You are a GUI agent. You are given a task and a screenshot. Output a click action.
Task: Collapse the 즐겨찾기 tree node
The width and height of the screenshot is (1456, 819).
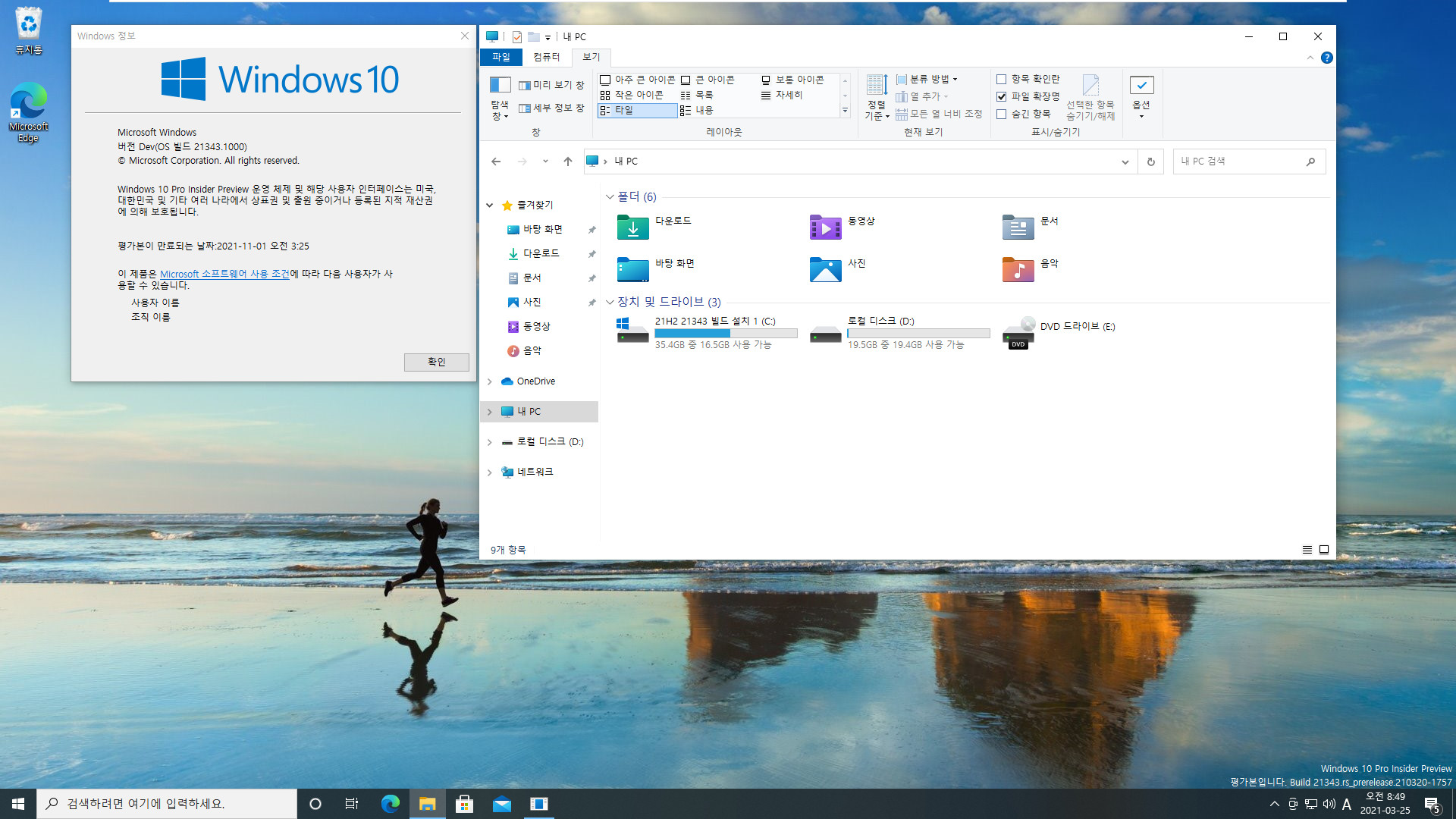(490, 206)
